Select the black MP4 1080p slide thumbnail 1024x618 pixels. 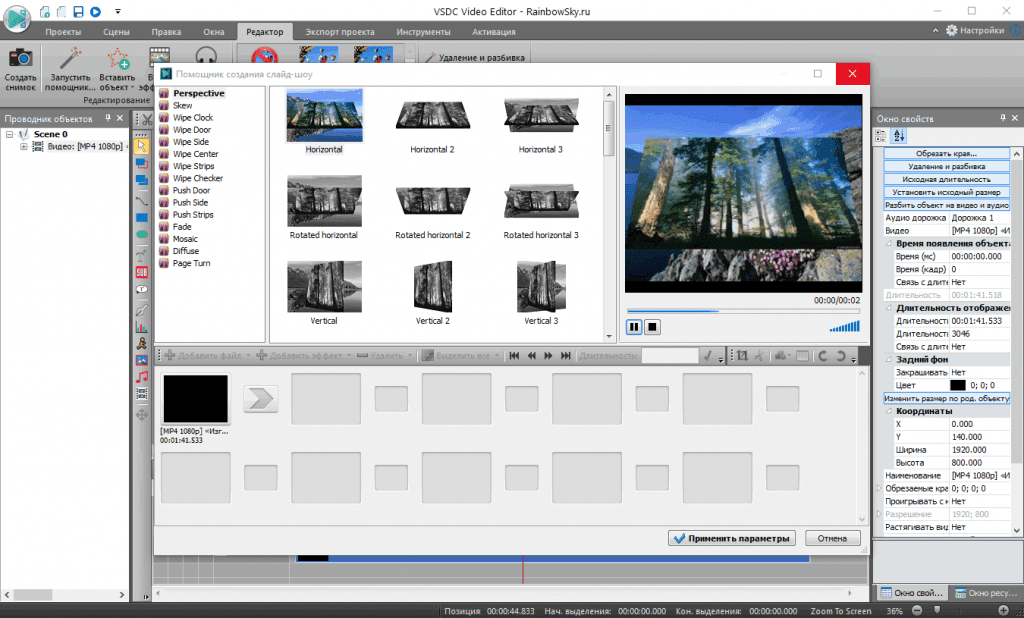[x=195, y=398]
